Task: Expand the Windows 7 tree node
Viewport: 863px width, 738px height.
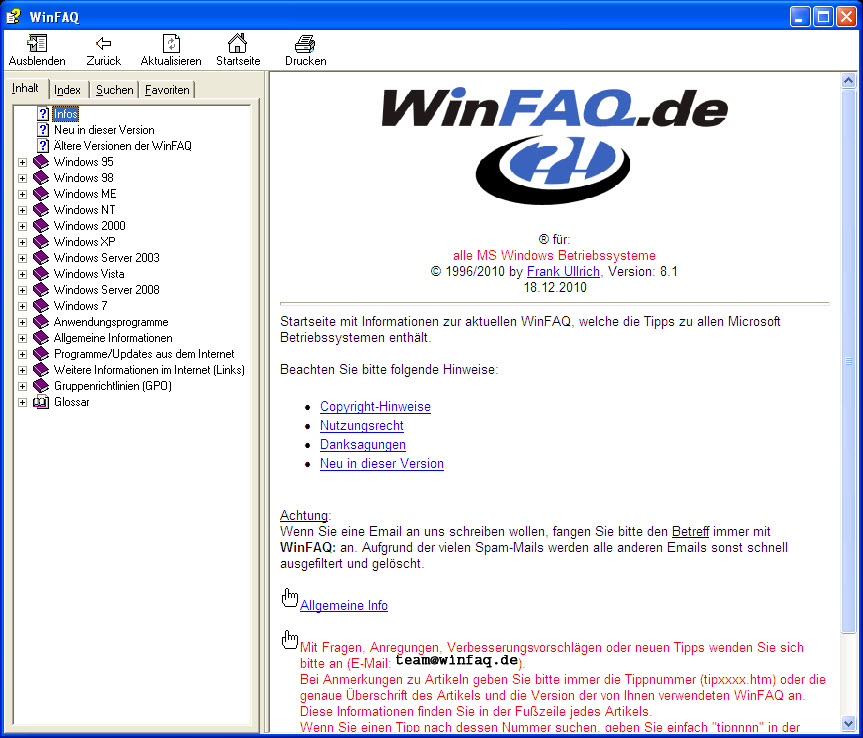Action: click(23, 306)
